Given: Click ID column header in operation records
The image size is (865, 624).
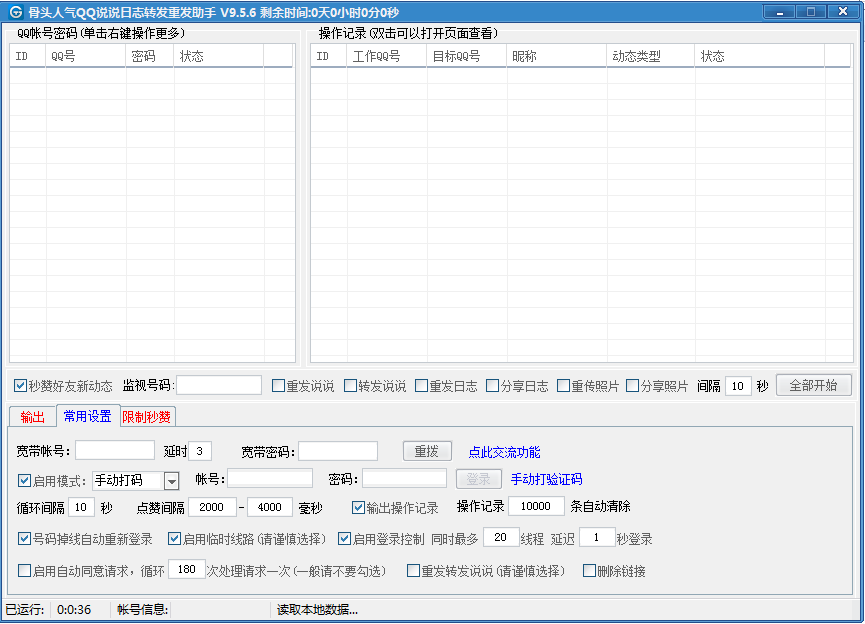Looking at the screenshot, I should pos(329,56).
